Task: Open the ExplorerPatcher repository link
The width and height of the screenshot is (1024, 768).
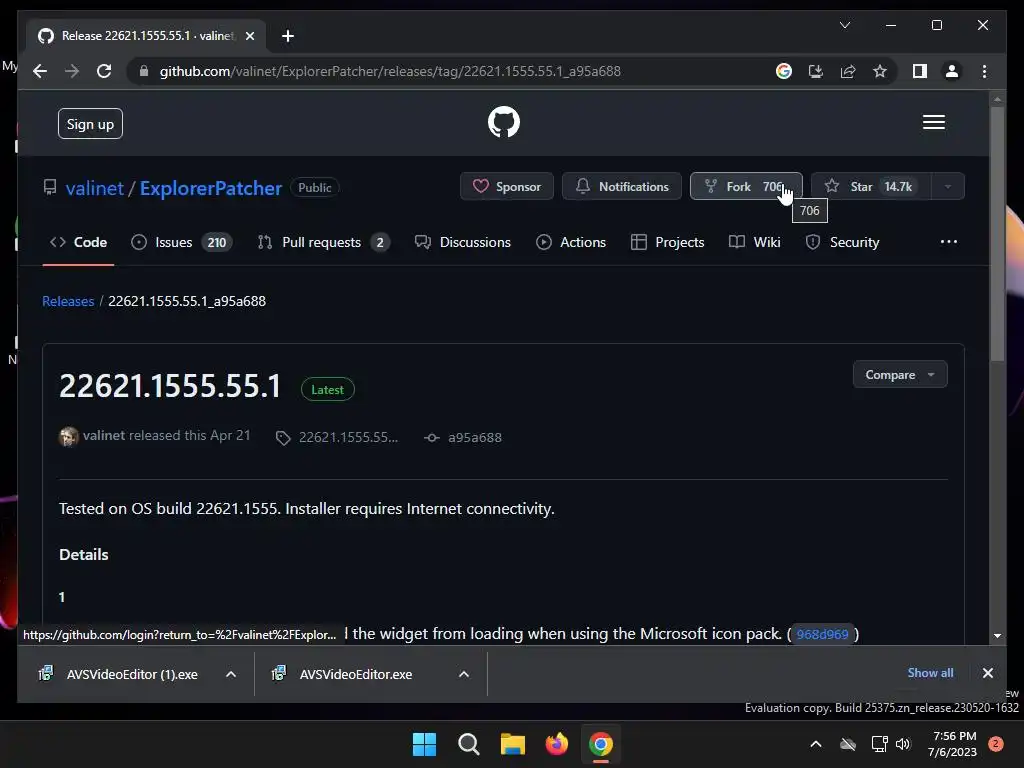Action: pyautogui.click(x=211, y=188)
